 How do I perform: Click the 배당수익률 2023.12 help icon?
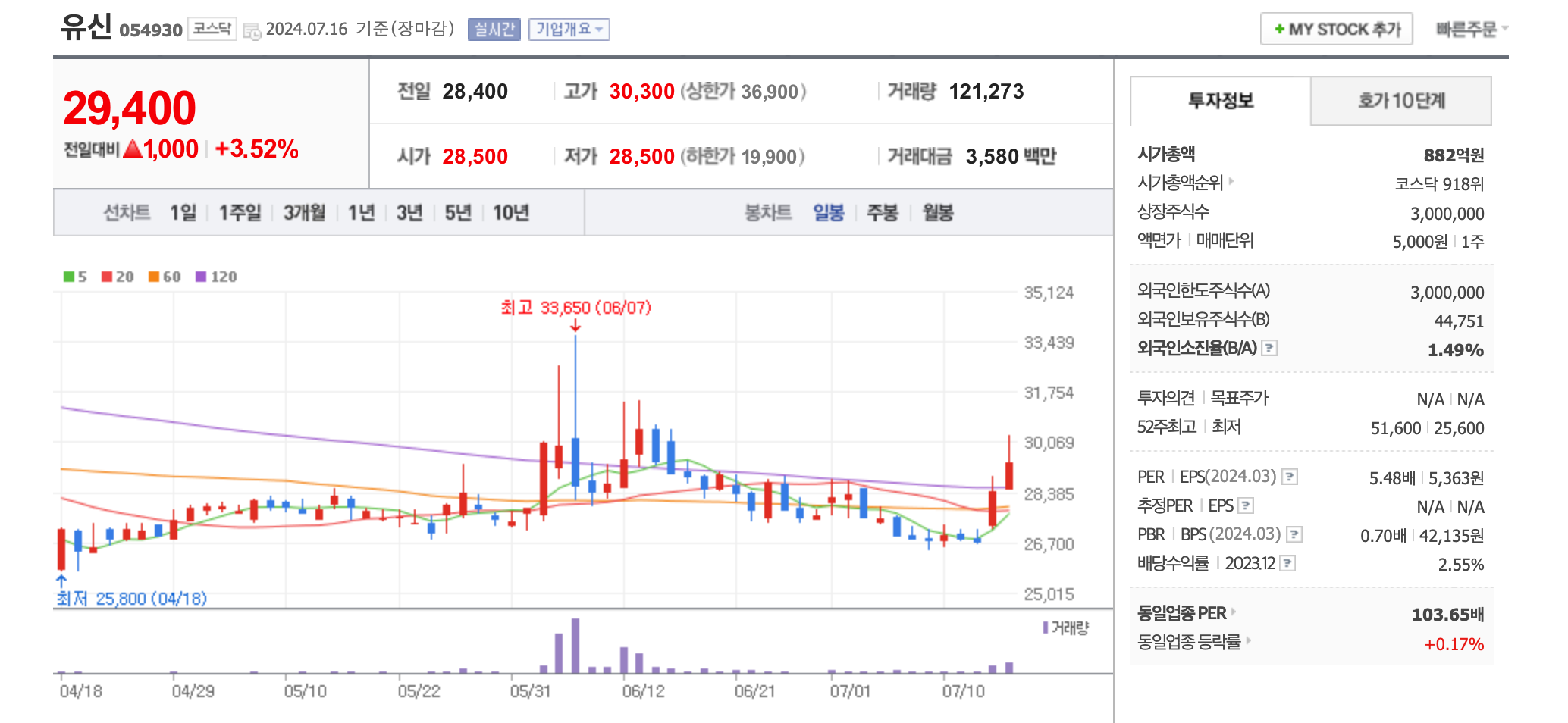click(1287, 563)
